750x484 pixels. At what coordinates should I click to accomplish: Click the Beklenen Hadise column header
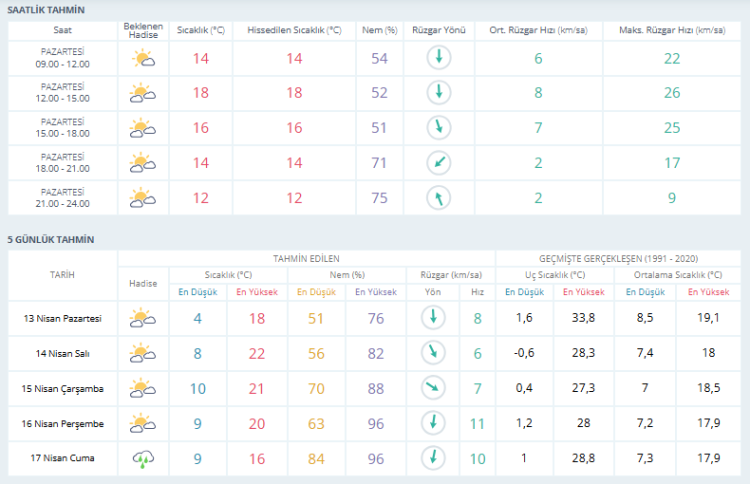point(143,30)
